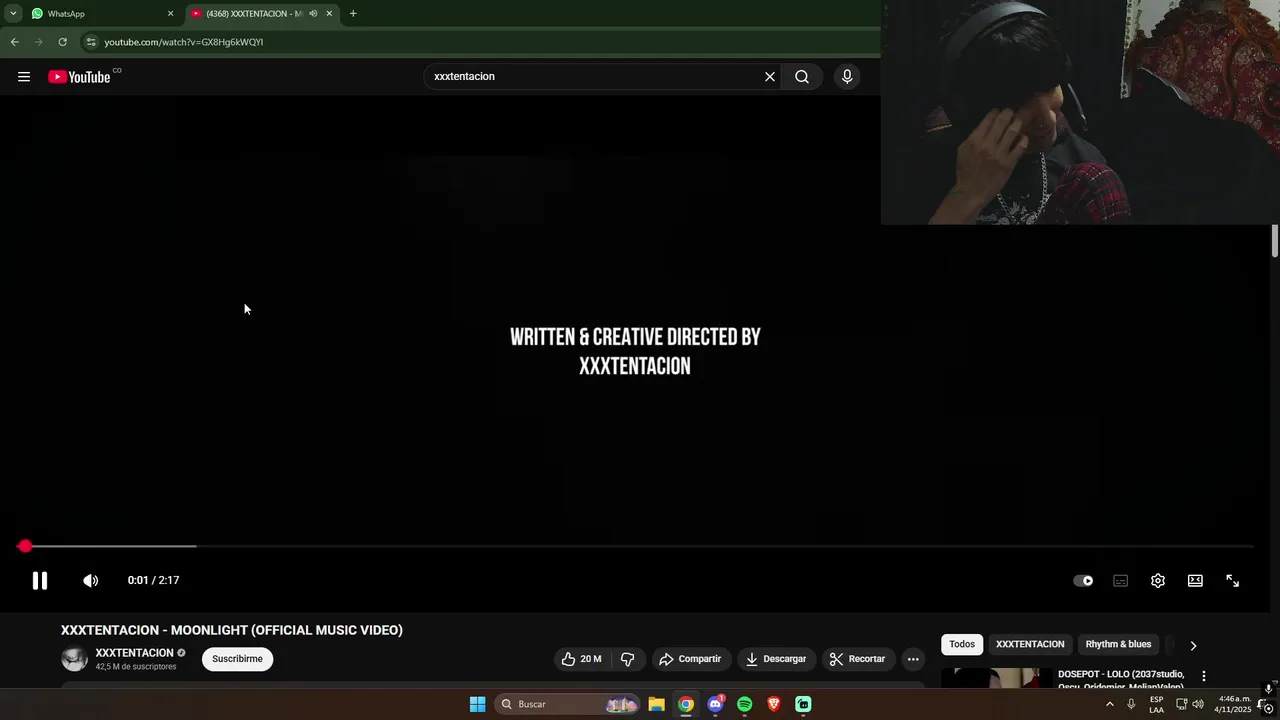Start voice search with microphone

[847, 77]
